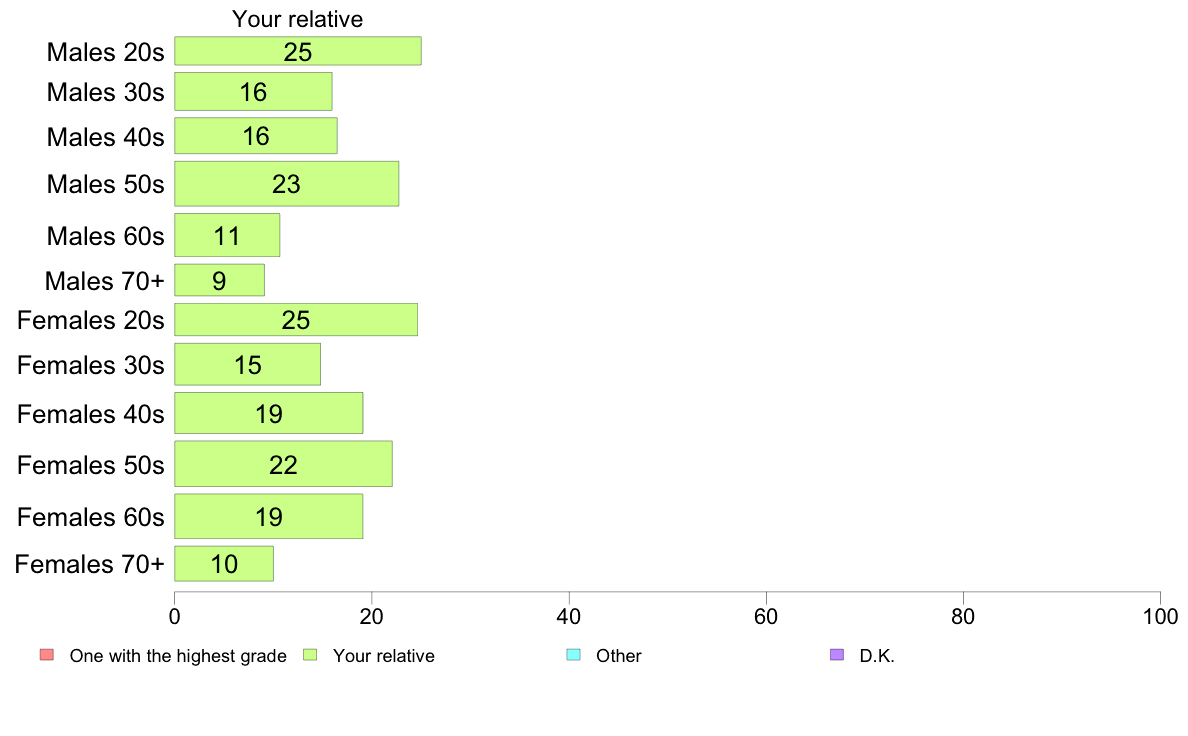Select the Males 30s bar showing 16
This screenshot has height=736, width=1188.
coord(253,92)
